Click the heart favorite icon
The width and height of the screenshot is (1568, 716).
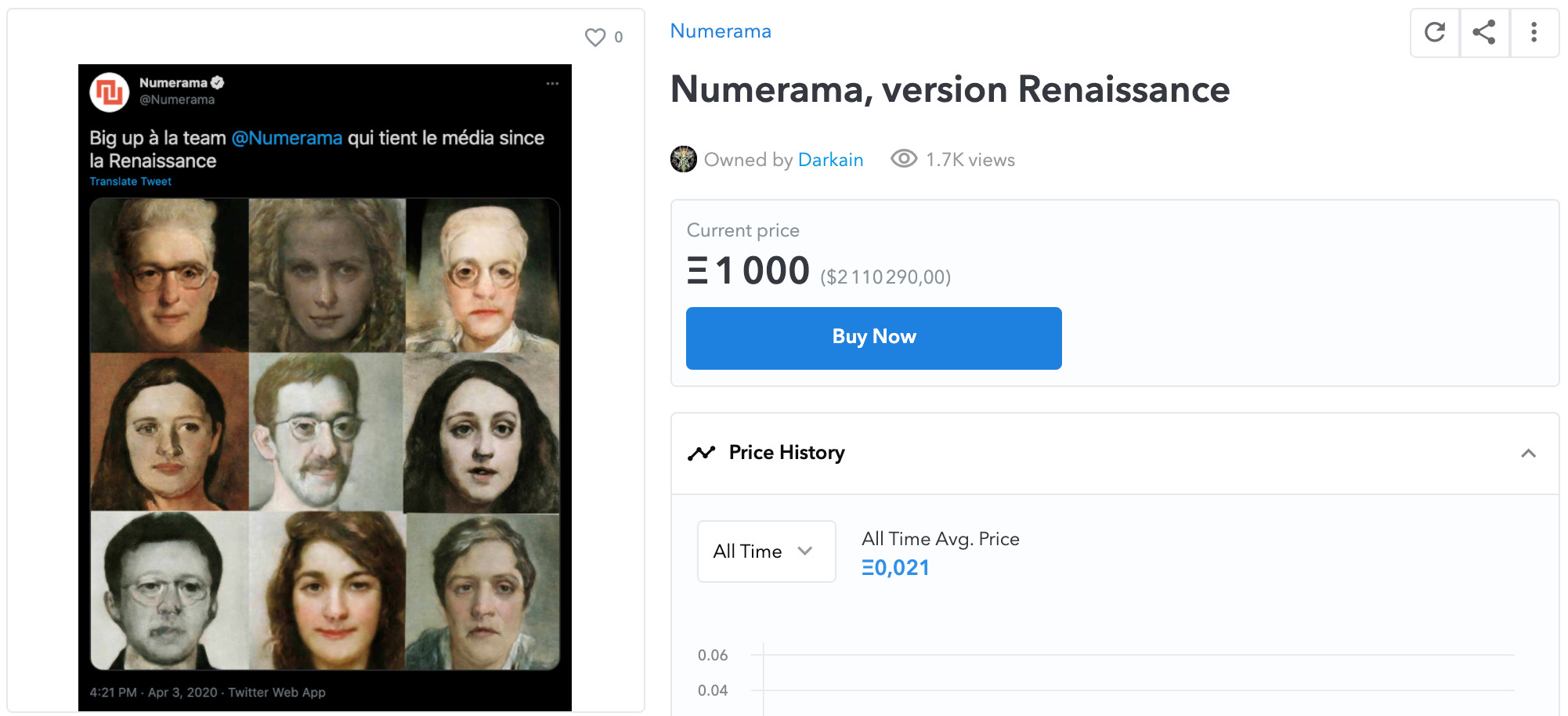(595, 37)
